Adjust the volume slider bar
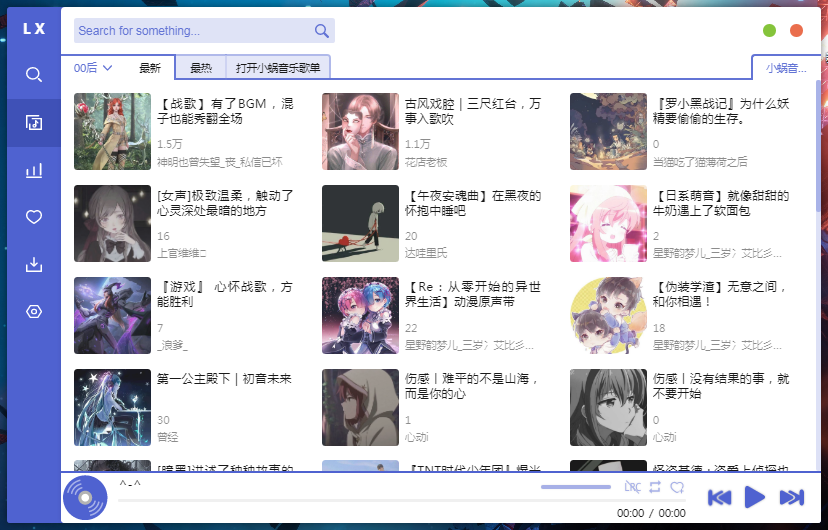Screen dimensions: 828x530 pyautogui.click(x=576, y=487)
